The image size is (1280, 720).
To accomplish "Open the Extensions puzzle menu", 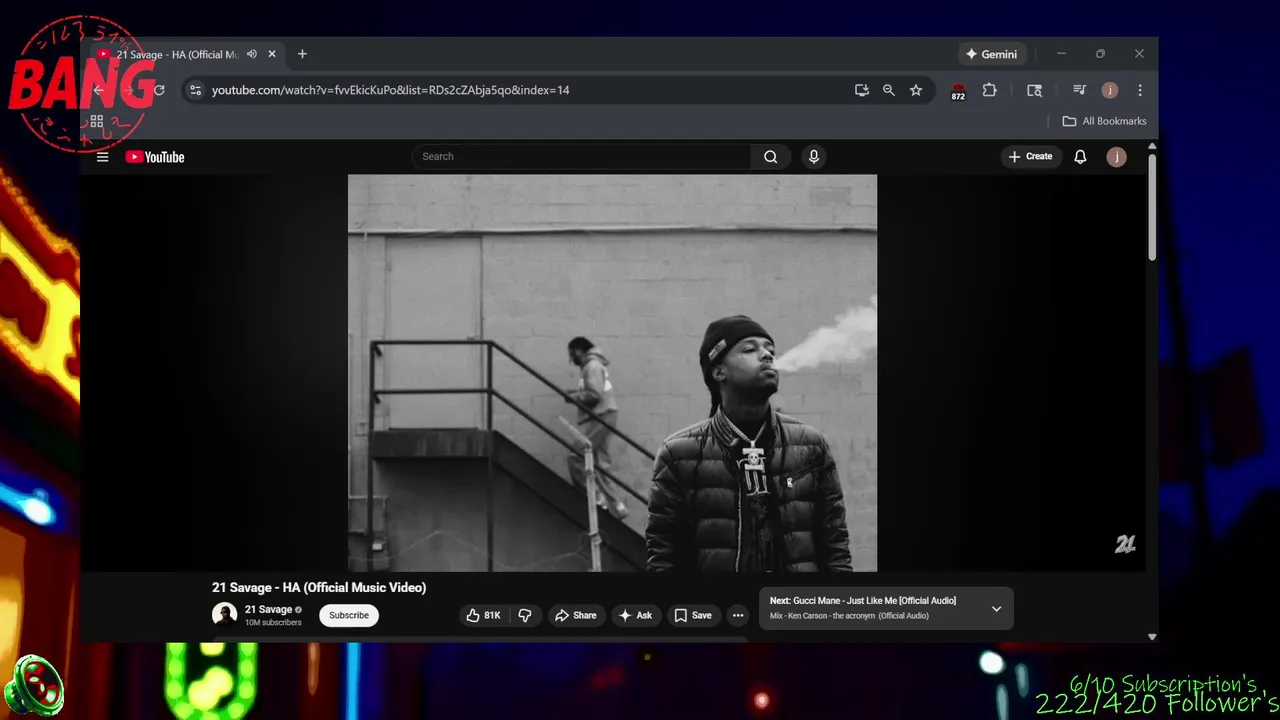I will coord(989,90).
